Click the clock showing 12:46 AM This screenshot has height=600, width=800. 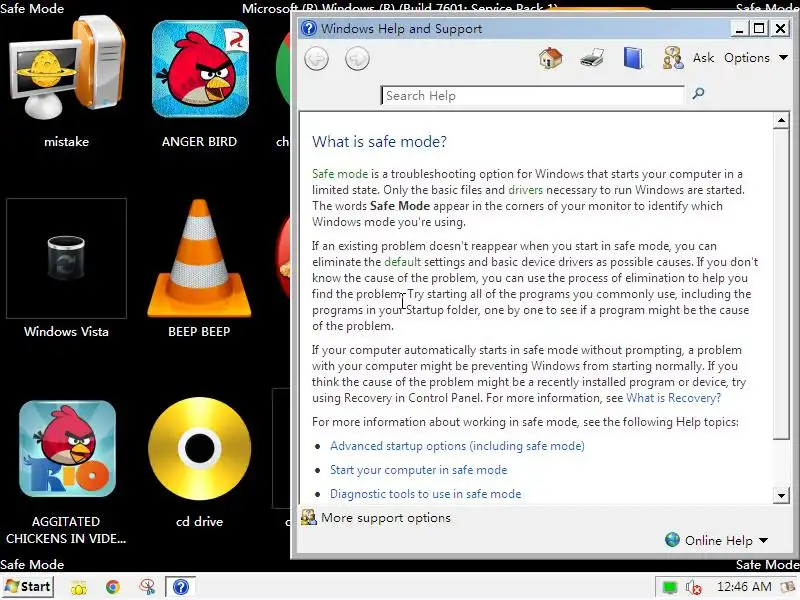(x=744, y=587)
